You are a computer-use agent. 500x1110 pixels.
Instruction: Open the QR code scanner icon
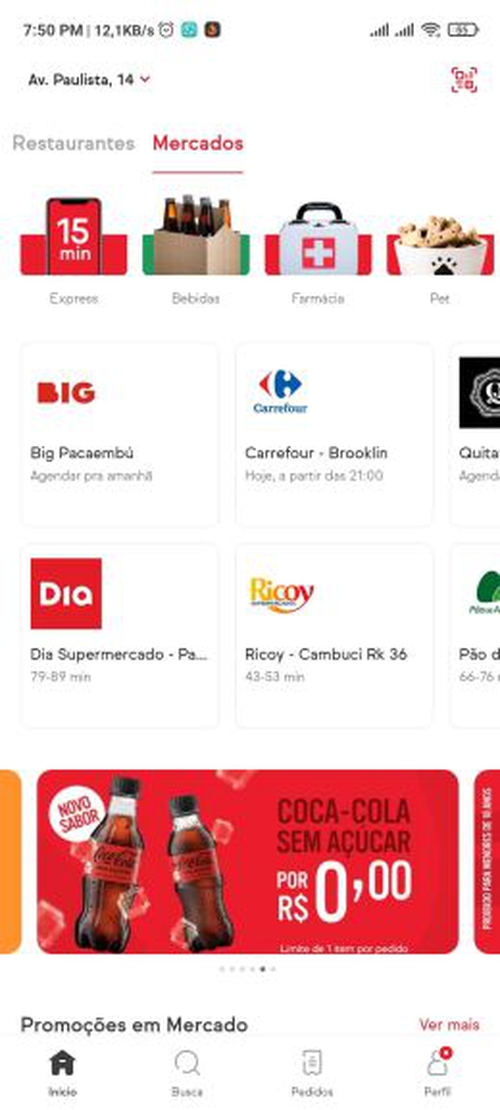pyautogui.click(x=465, y=80)
